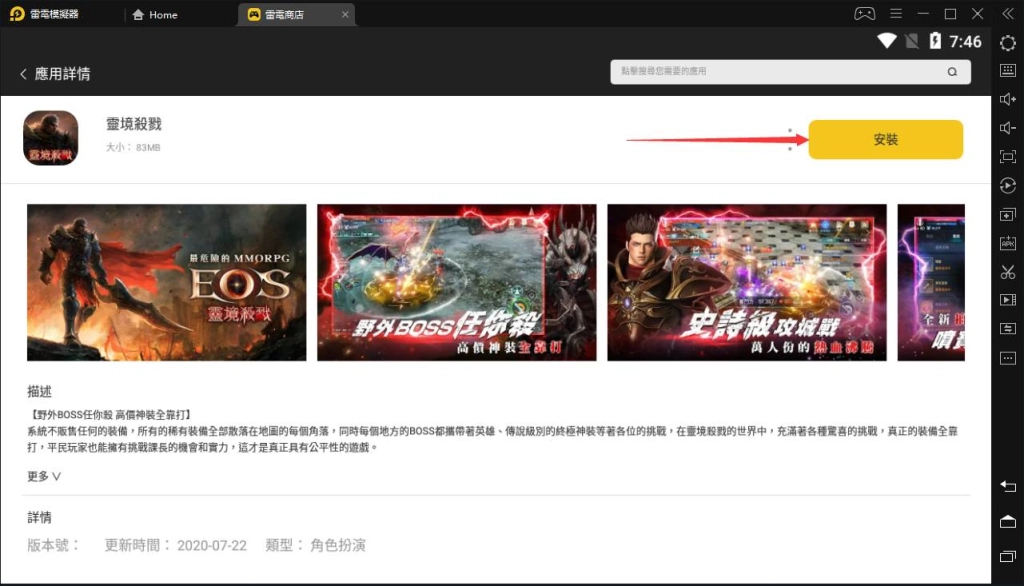Image resolution: width=1024 pixels, height=586 pixels.
Task: Decrease emulator volume
Action: (x=1008, y=128)
